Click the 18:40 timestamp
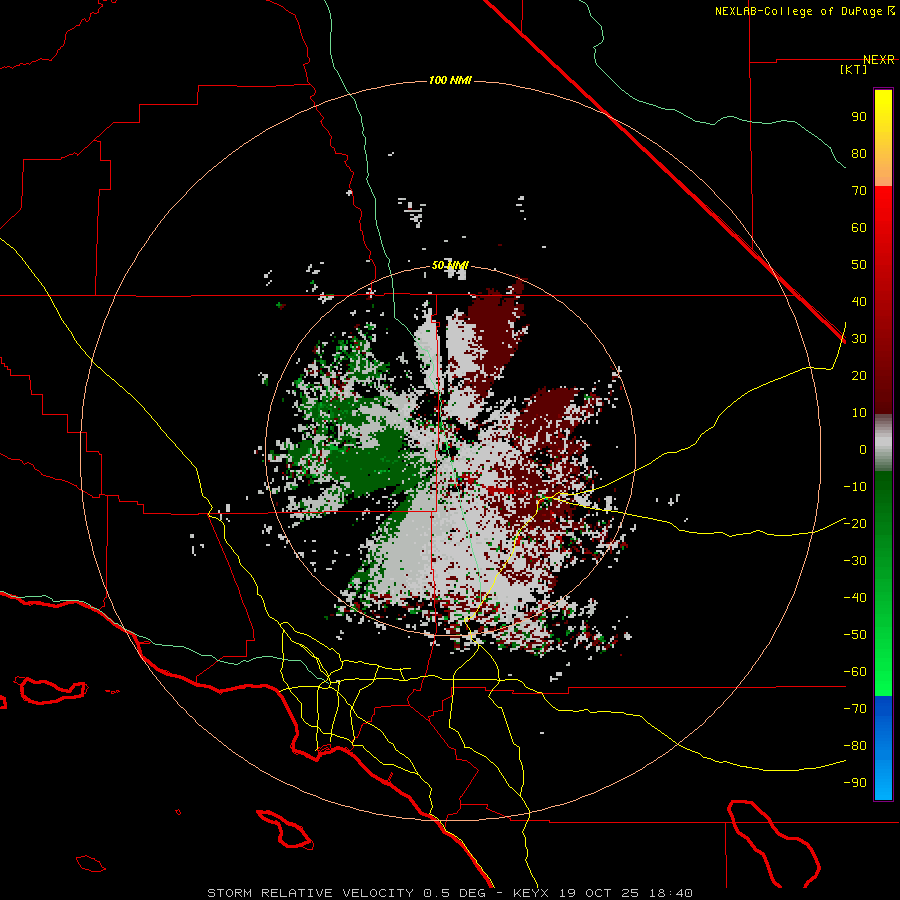This screenshot has height=900, width=900. coord(671,893)
